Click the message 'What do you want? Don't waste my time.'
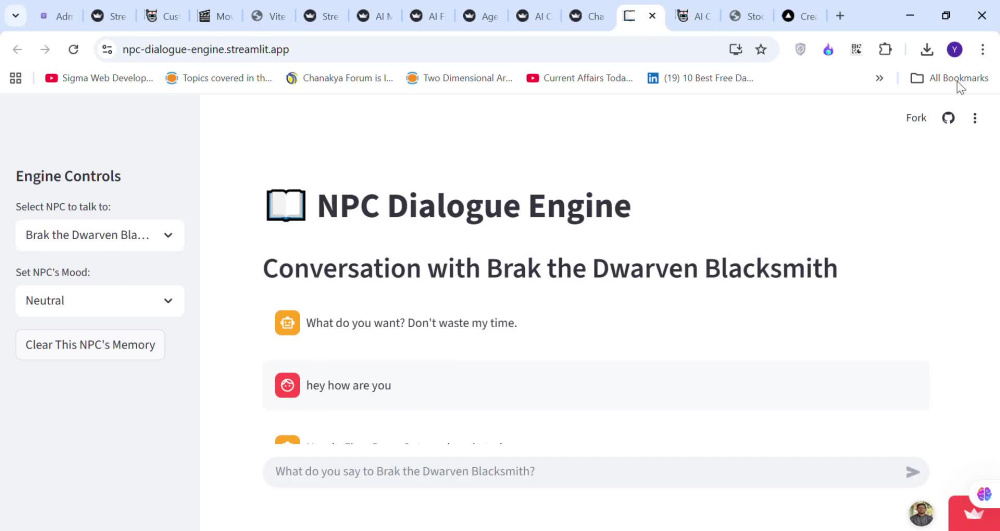 click(x=411, y=323)
